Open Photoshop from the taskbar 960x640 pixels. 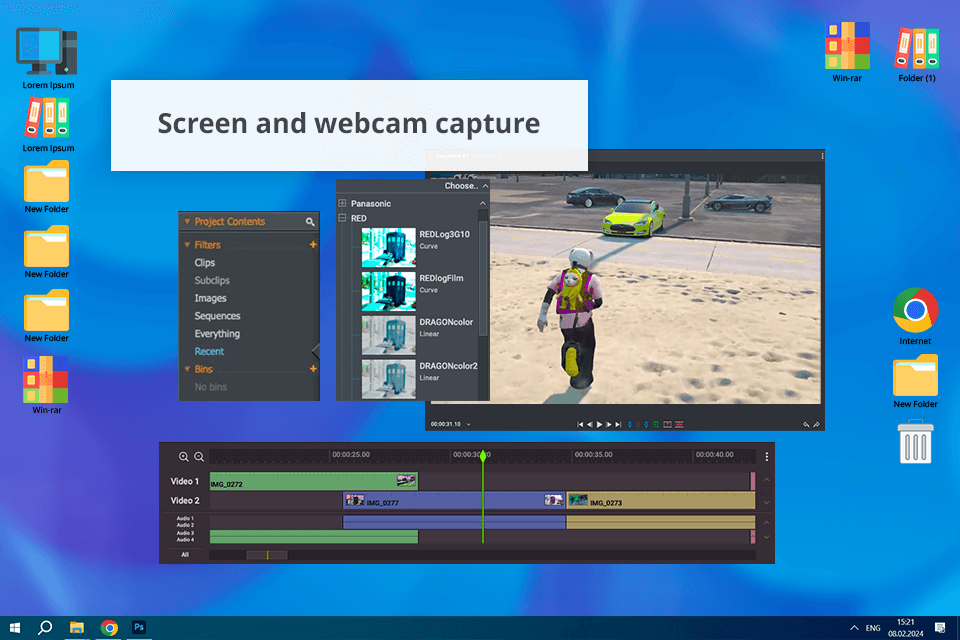point(139,627)
